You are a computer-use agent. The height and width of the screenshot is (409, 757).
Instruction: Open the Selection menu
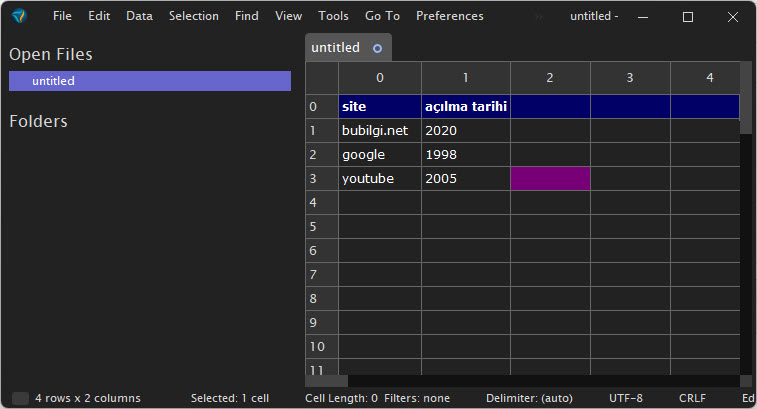click(x=194, y=16)
